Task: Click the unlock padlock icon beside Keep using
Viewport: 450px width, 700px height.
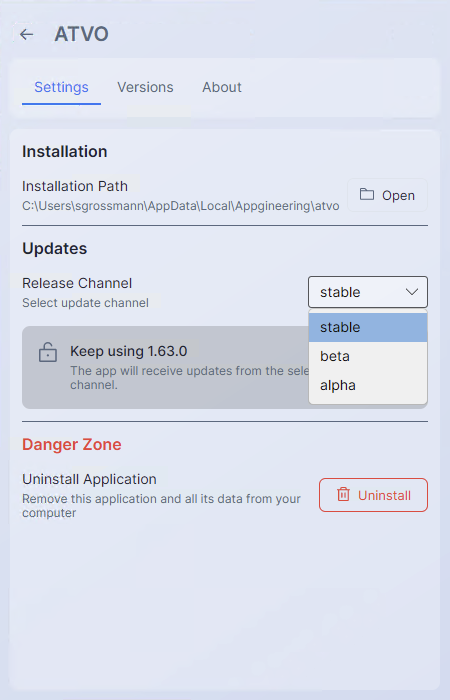Action: (48, 352)
